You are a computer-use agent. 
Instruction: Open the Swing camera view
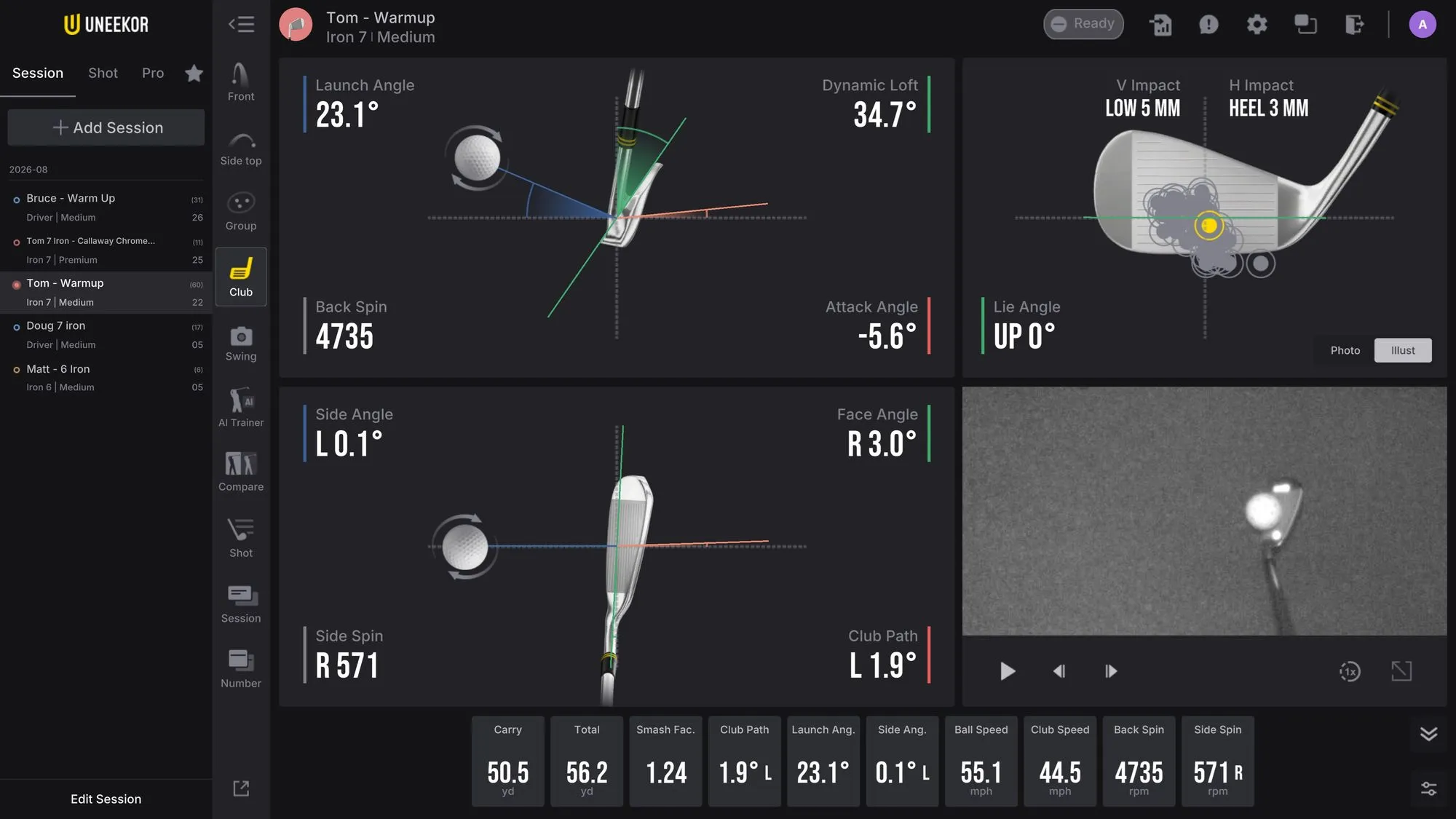click(x=241, y=344)
